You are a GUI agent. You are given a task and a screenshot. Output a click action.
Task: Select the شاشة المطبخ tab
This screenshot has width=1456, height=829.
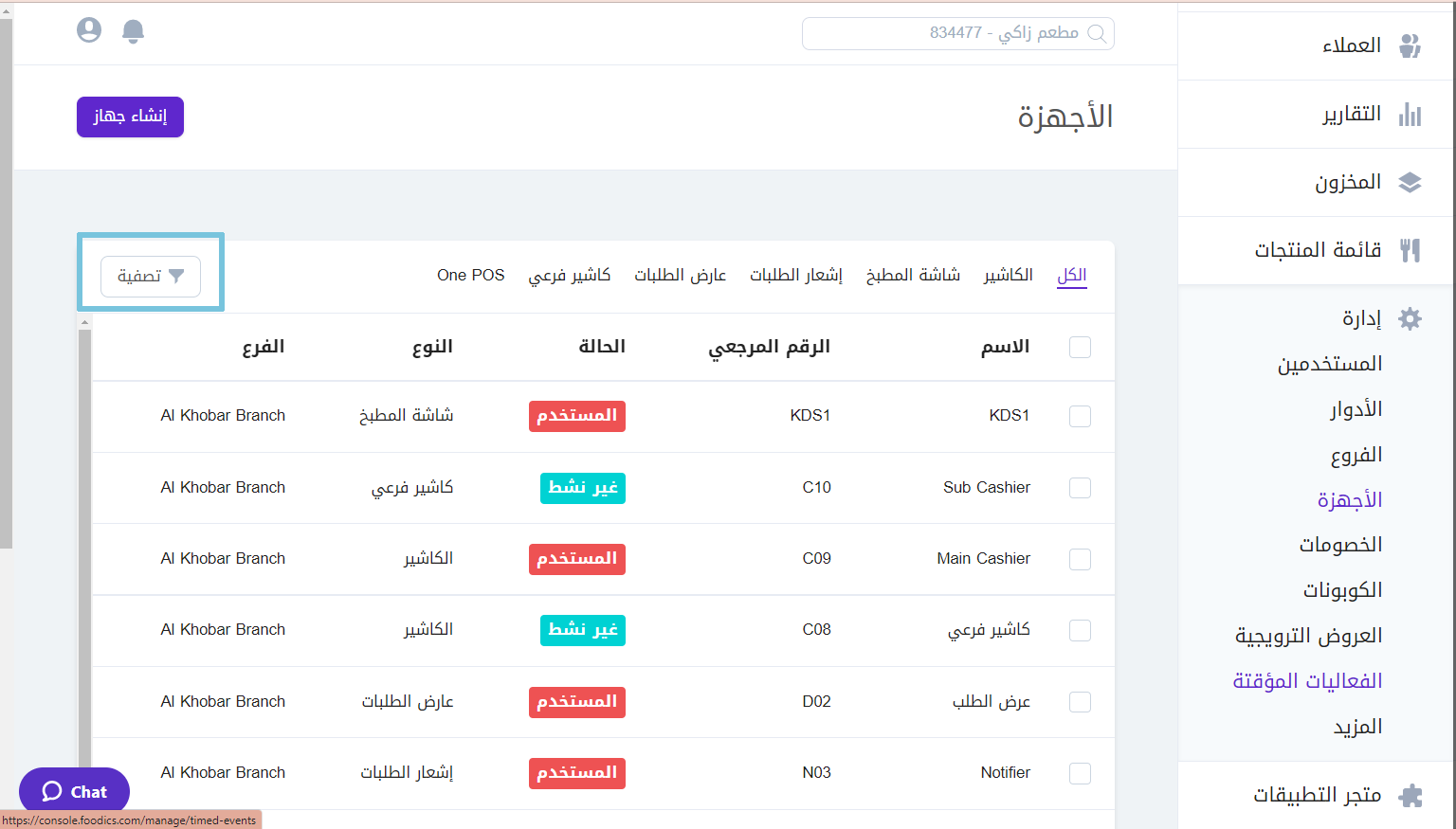point(912,275)
